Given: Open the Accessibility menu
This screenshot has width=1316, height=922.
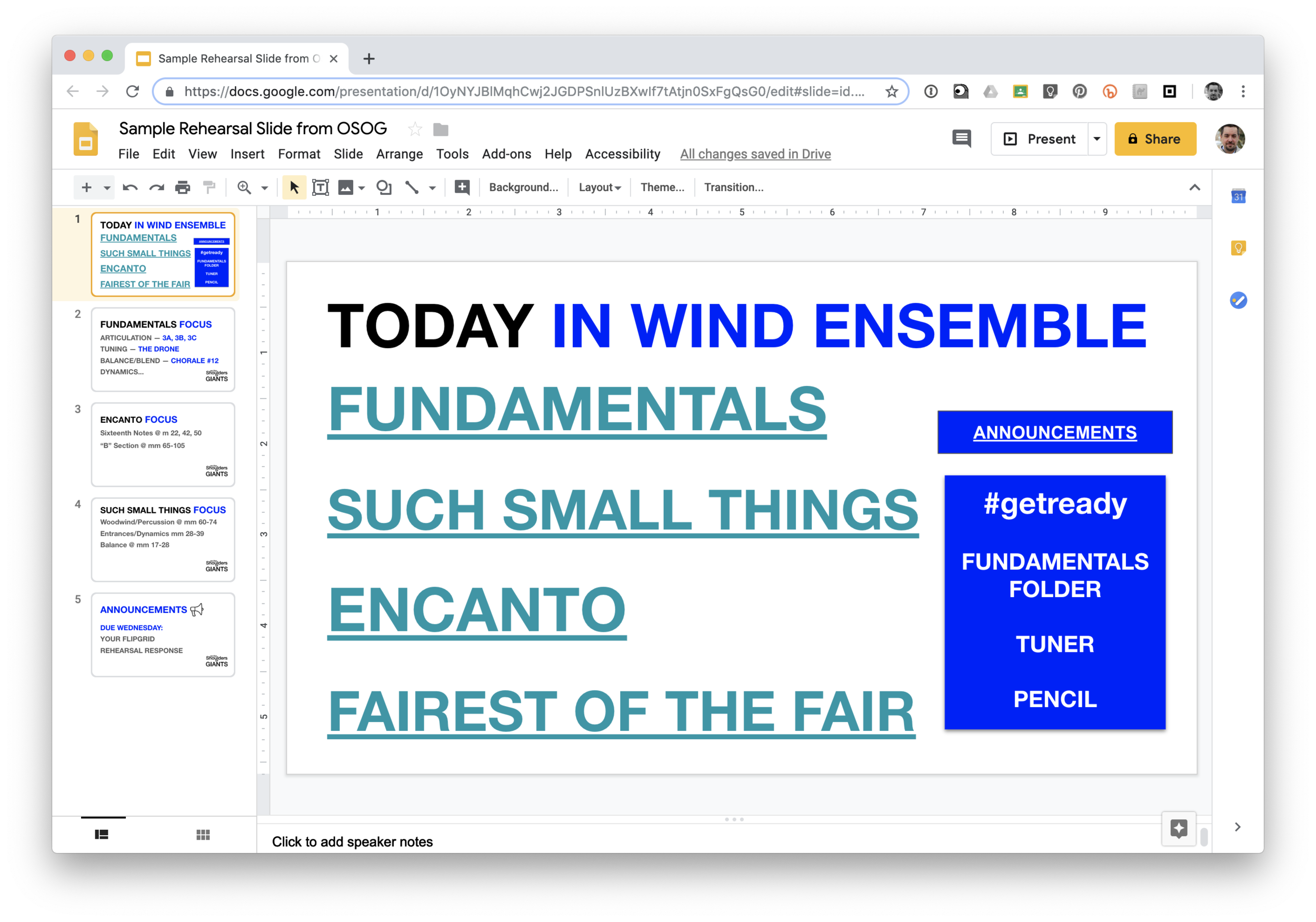Looking at the screenshot, I should pyautogui.click(x=622, y=154).
